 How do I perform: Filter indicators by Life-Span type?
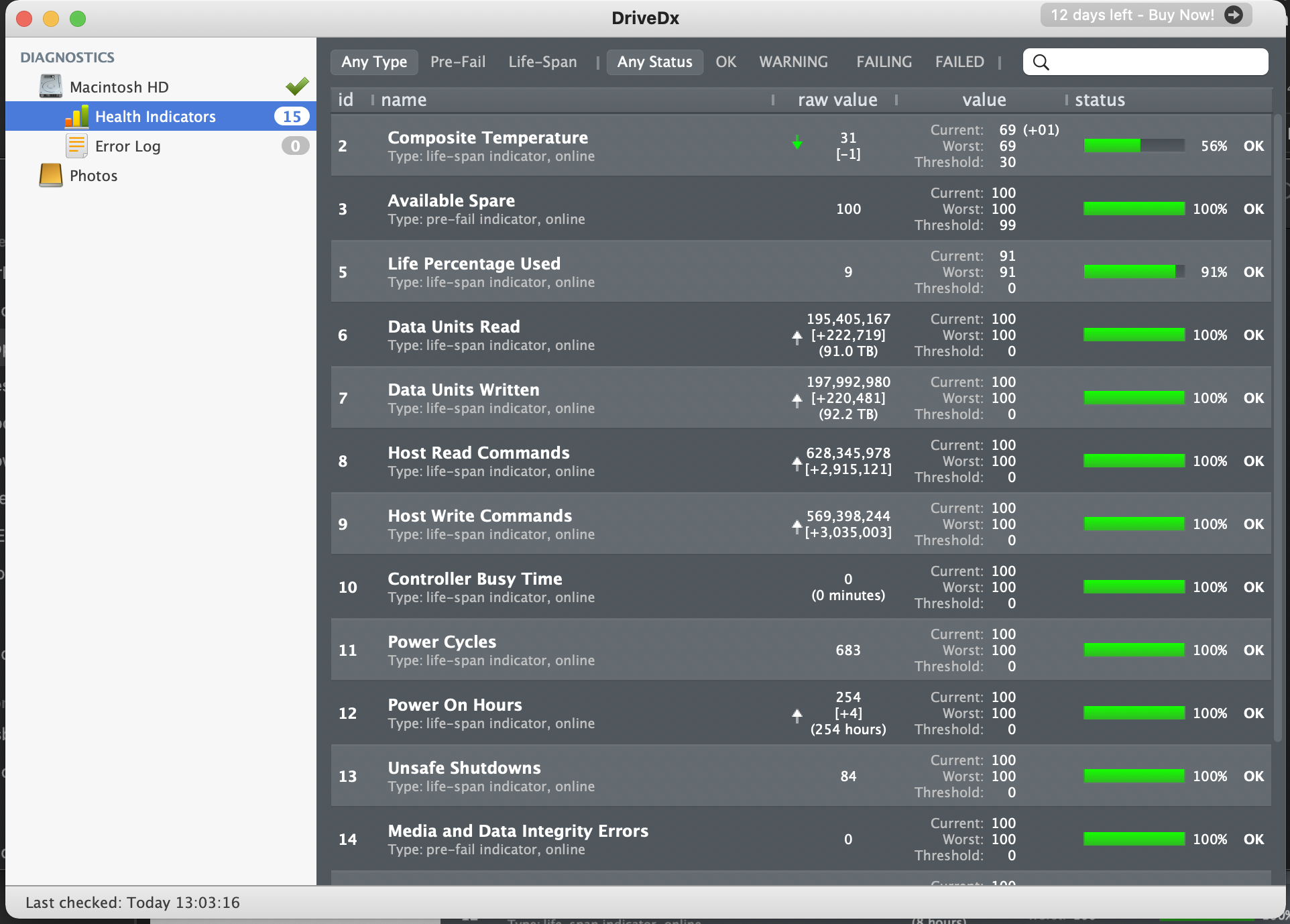[x=542, y=62]
